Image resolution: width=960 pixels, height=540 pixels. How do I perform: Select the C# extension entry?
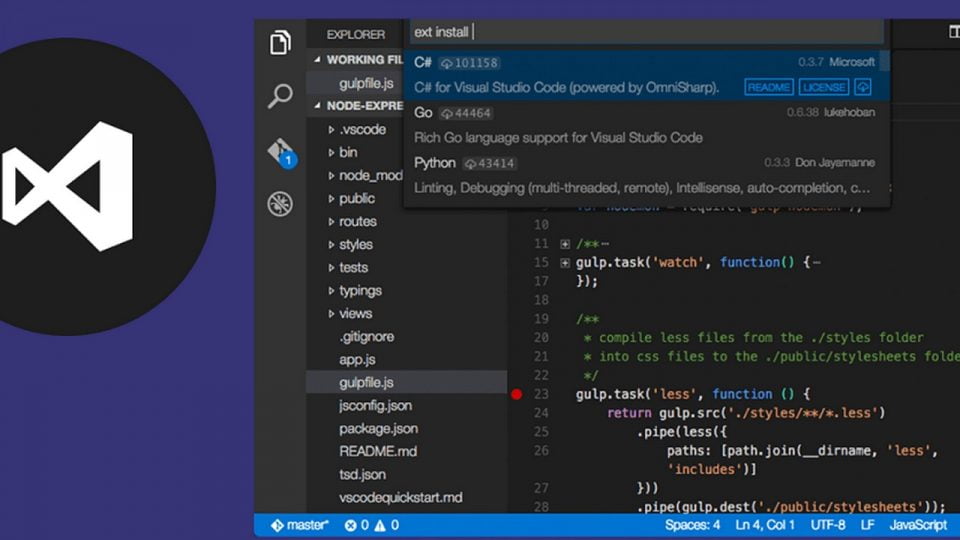click(646, 75)
